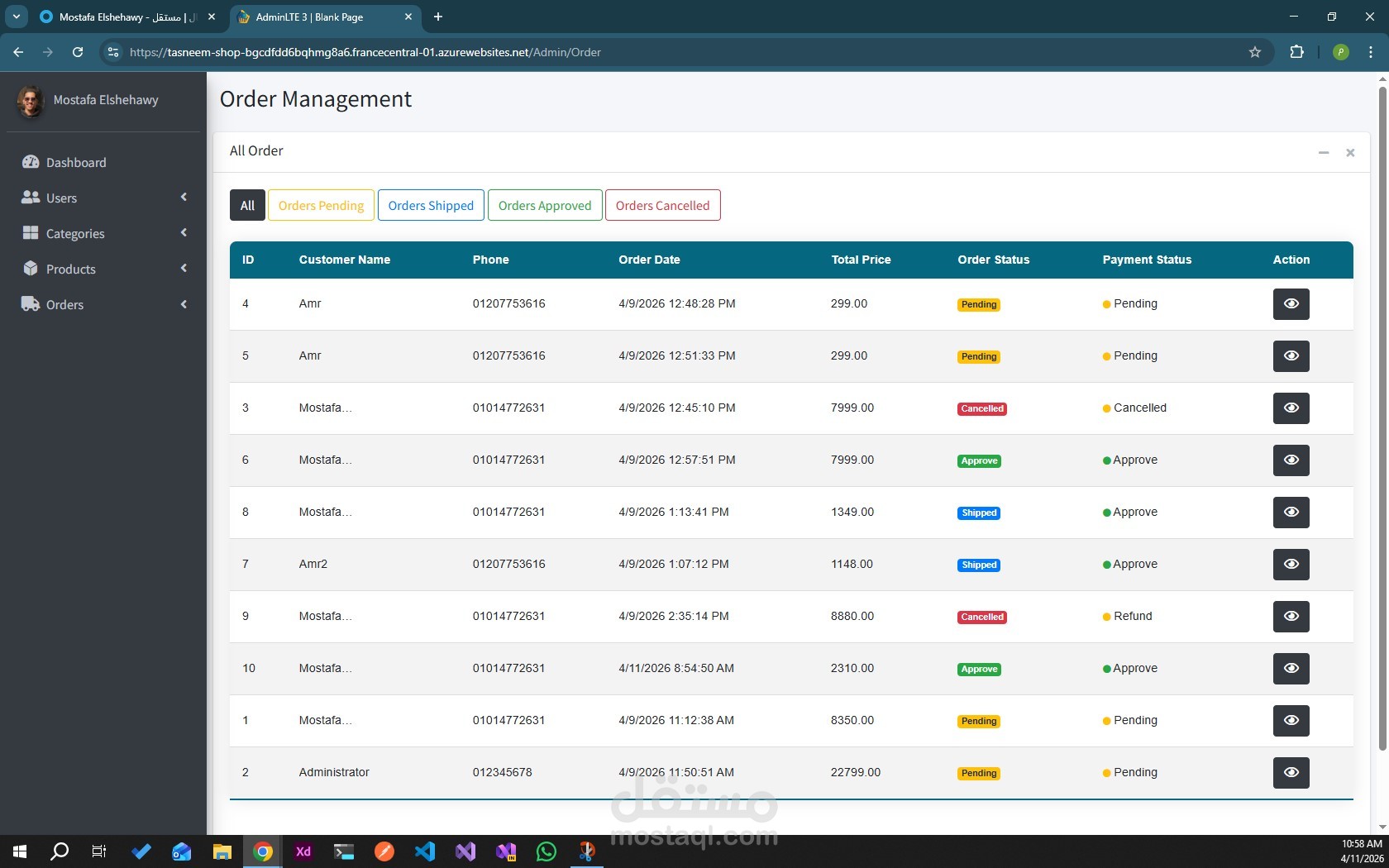Click the Dashboard sidebar icon

[x=31, y=162]
